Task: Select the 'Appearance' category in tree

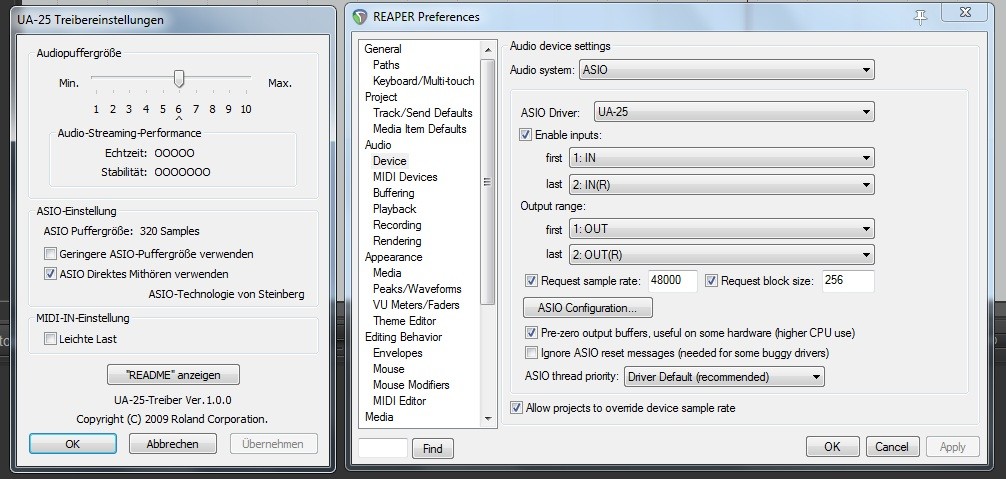Action: 393,257
